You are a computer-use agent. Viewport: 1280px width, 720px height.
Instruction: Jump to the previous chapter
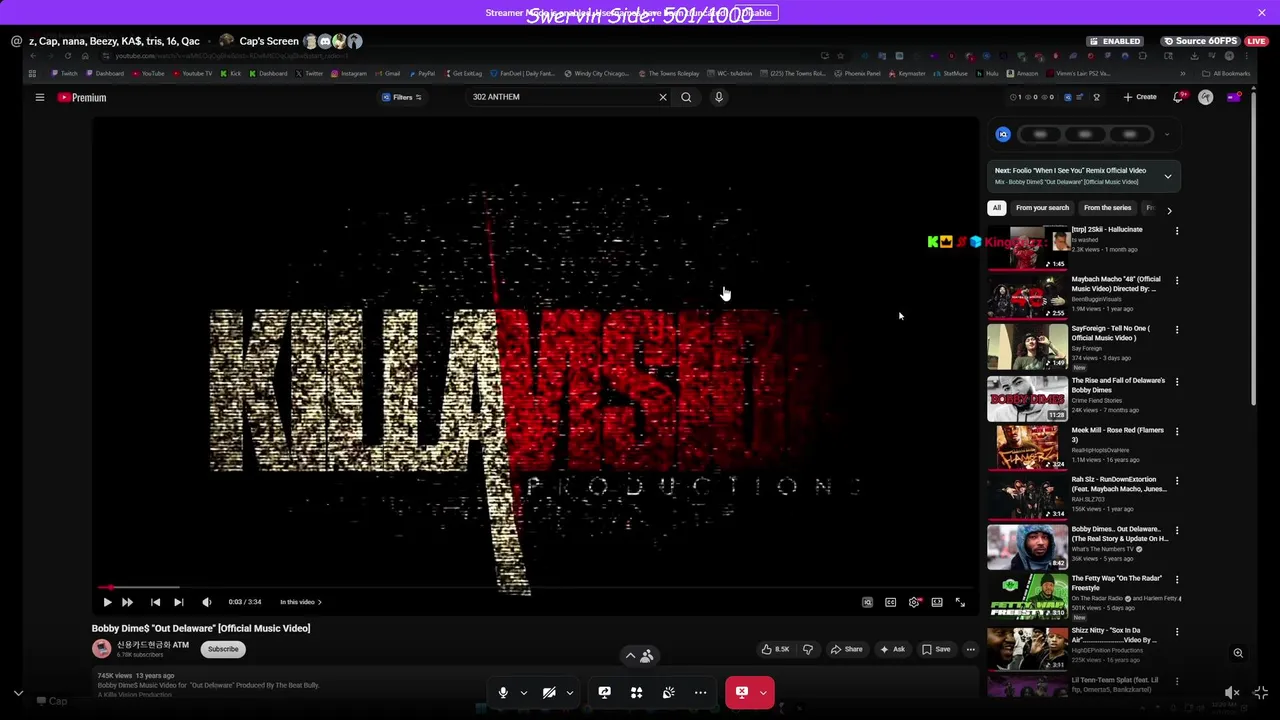pyautogui.click(x=155, y=602)
